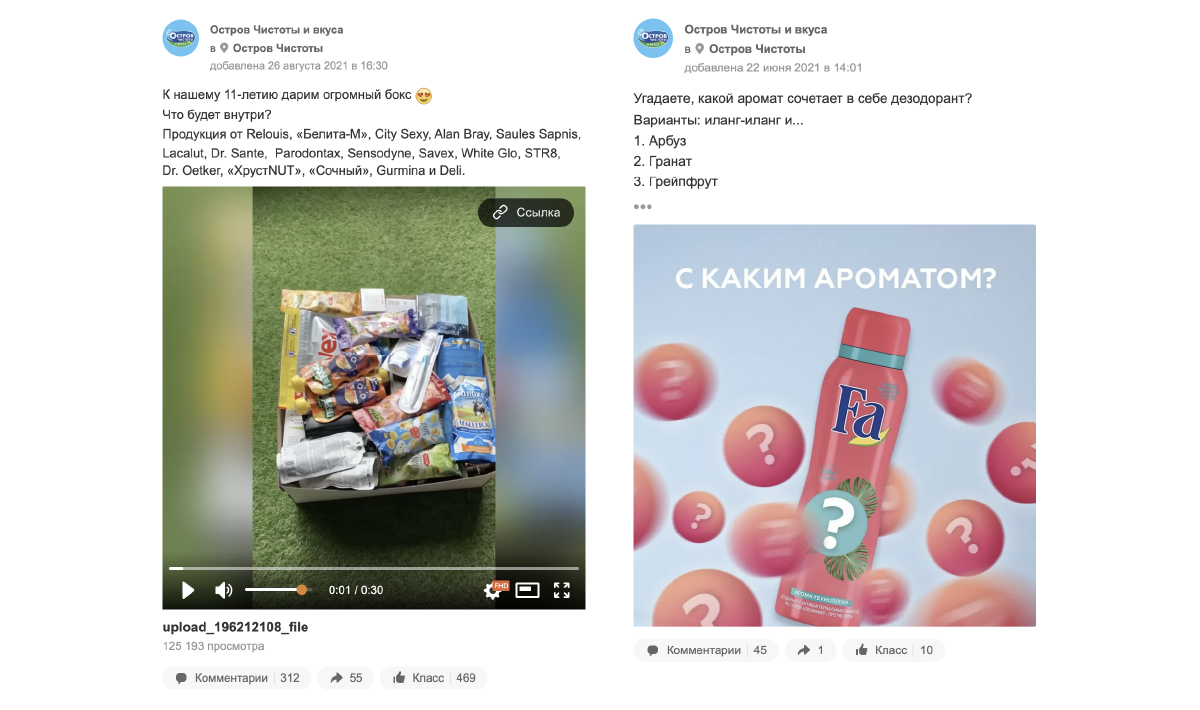This screenshot has height=710, width=1200.
Task: Like the left post with Класс 469
Action: point(434,678)
